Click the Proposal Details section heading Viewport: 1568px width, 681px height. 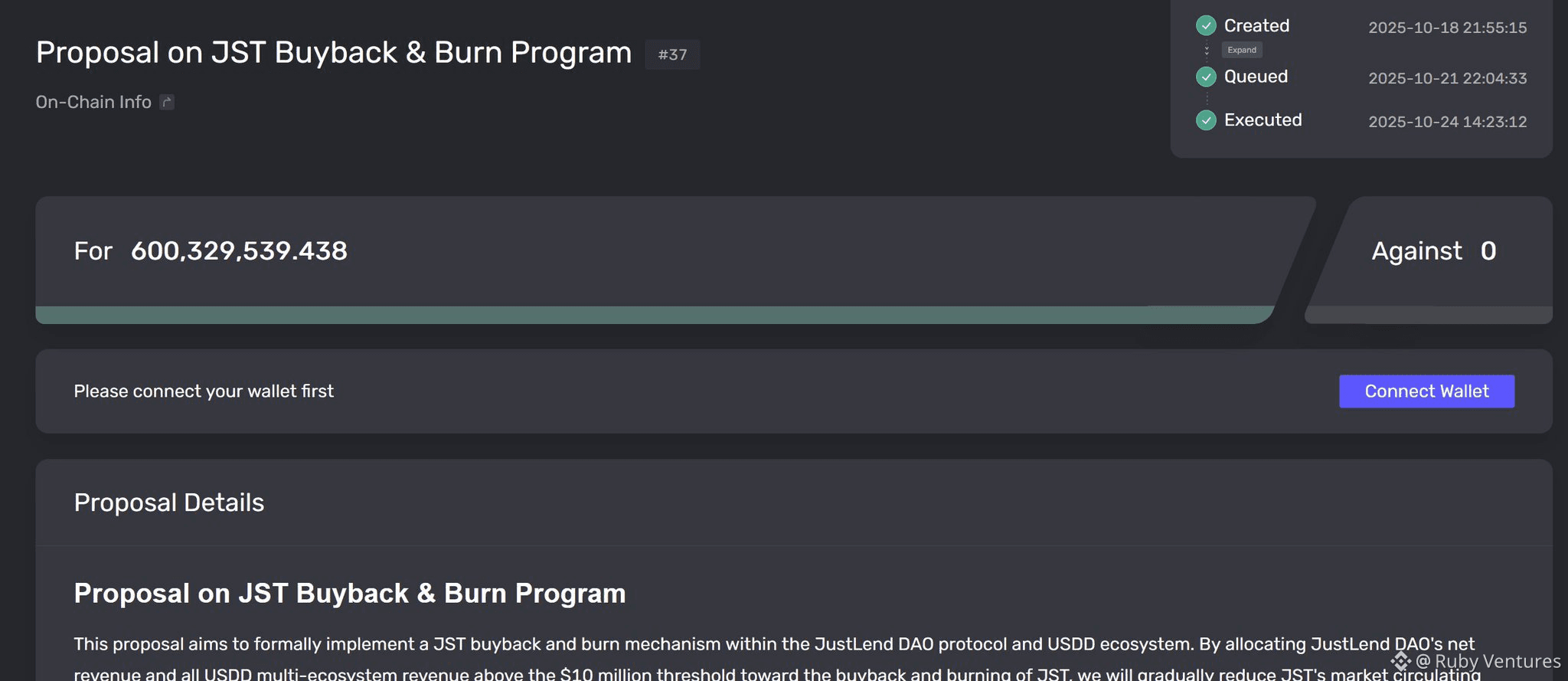169,503
